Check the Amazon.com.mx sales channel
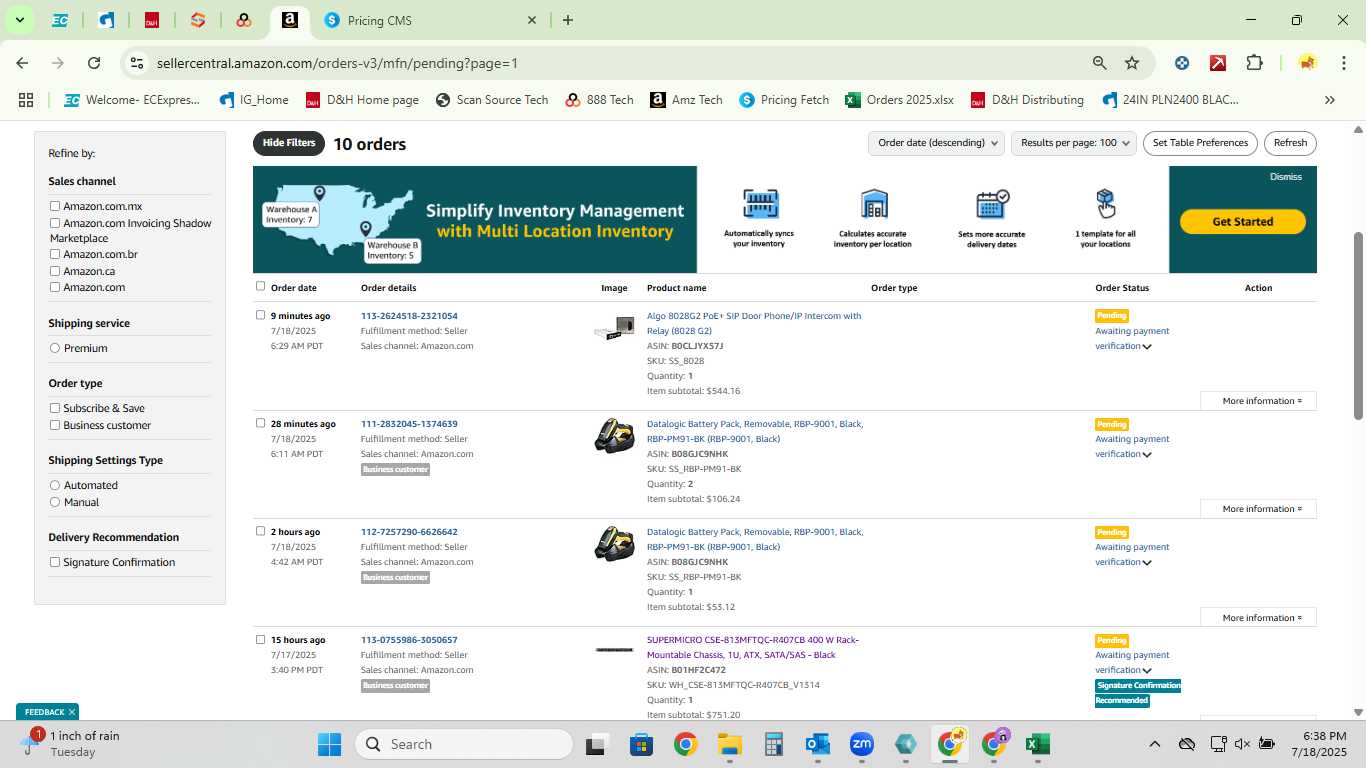Image resolution: width=1366 pixels, height=768 pixels. pos(55,206)
